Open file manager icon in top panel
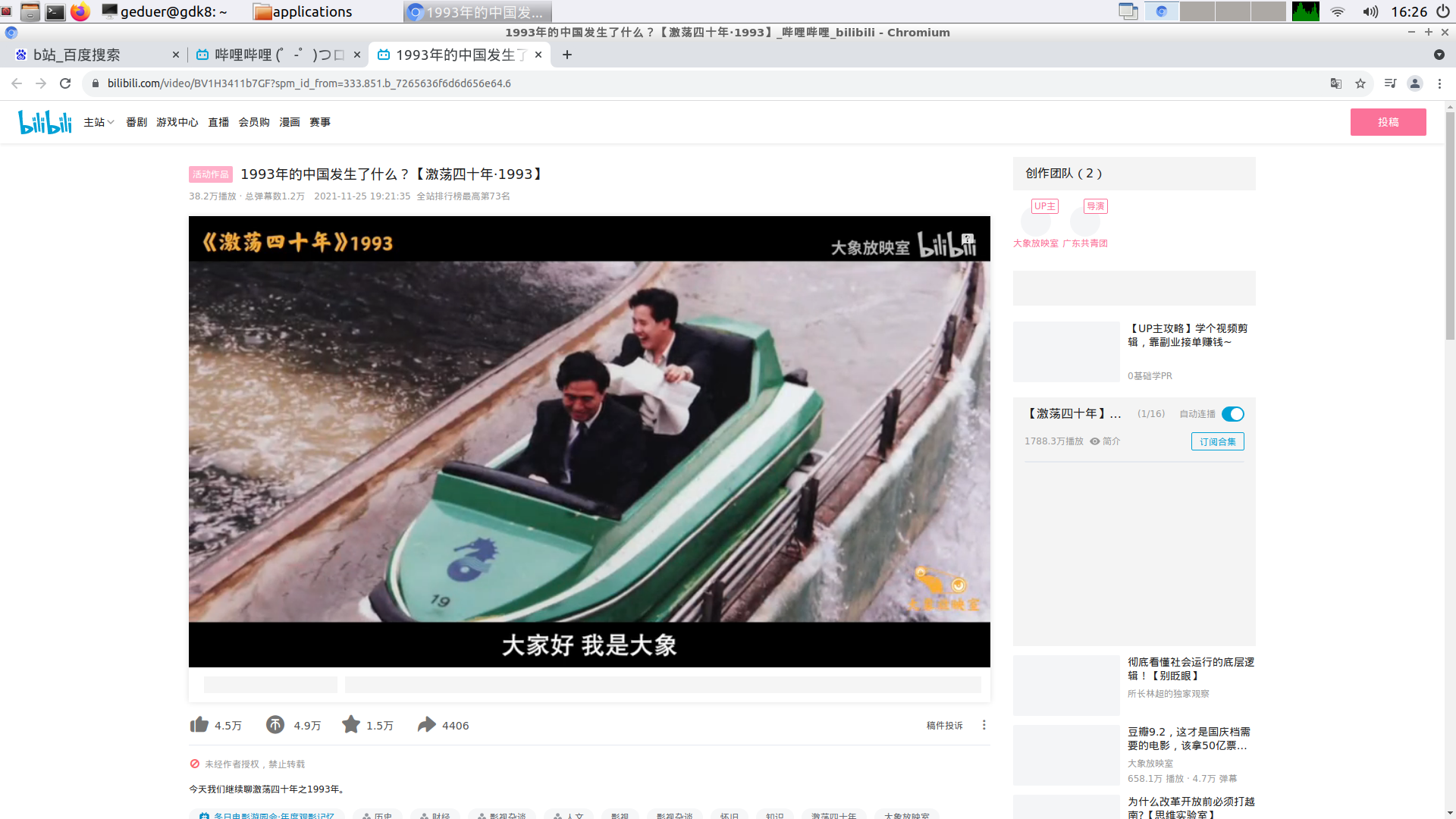1456x819 pixels. click(30, 11)
